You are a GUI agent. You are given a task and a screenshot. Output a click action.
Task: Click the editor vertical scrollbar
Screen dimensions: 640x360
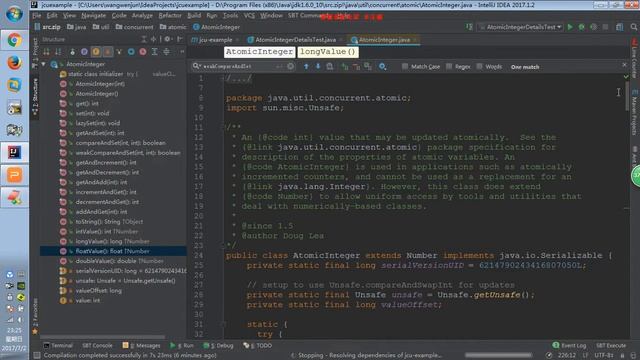tap(627, 96)
